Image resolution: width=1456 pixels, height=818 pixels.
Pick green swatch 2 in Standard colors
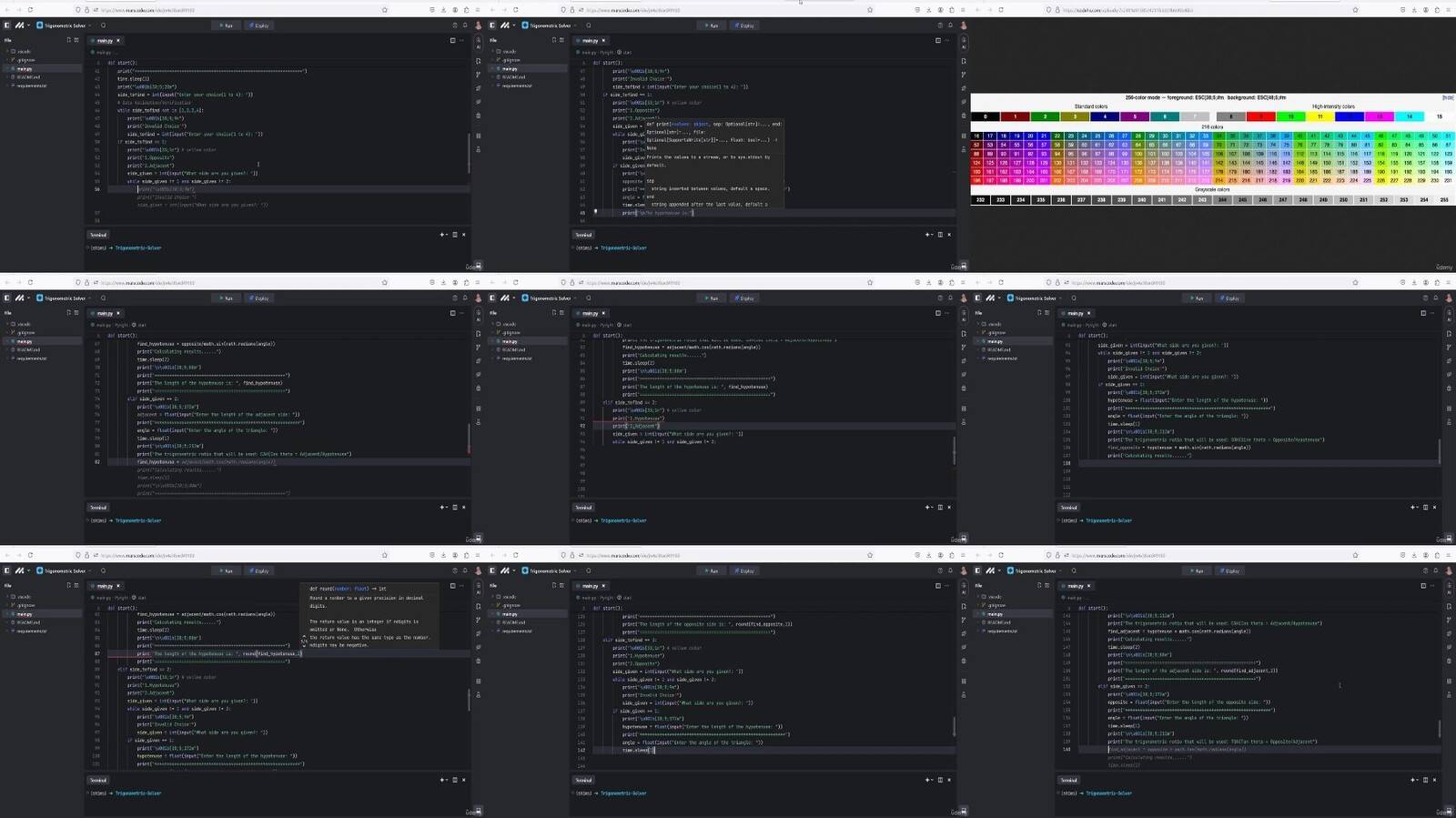tap(1045, 116)
